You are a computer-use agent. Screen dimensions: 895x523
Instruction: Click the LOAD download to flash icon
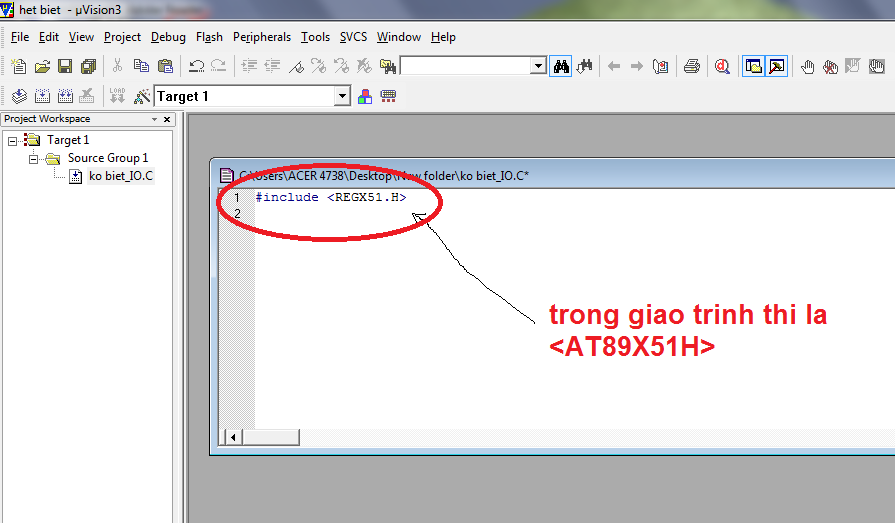(x=117, y=96)
